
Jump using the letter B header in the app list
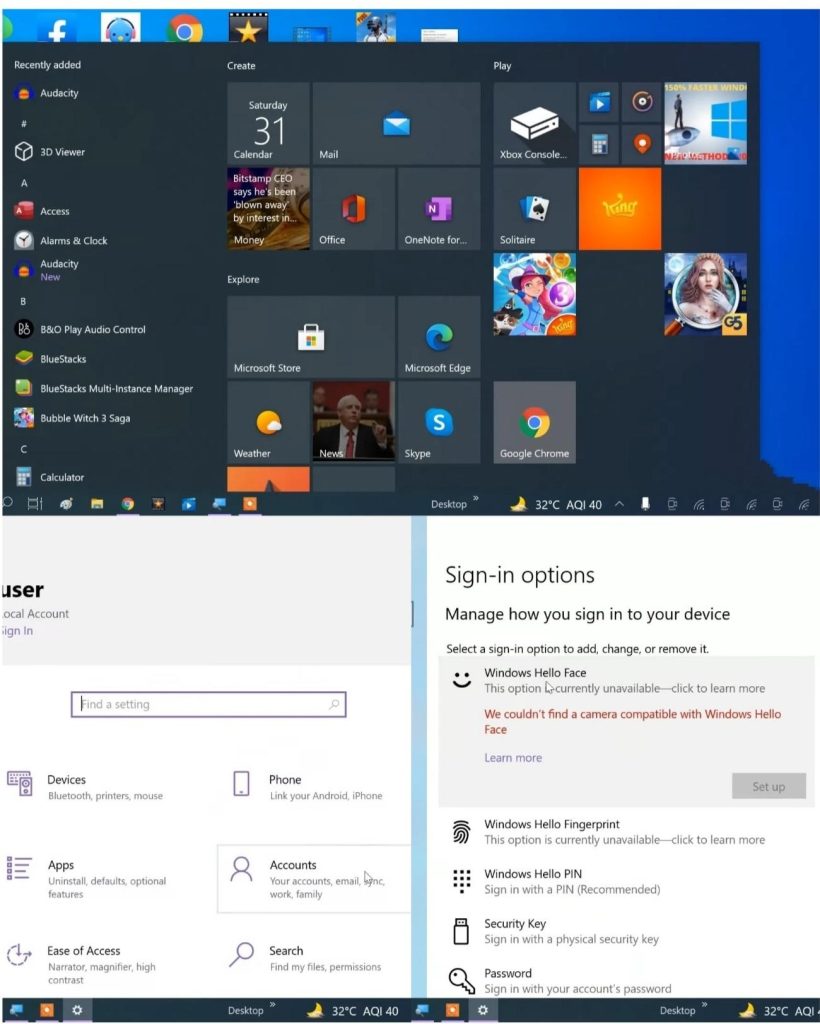24,301
